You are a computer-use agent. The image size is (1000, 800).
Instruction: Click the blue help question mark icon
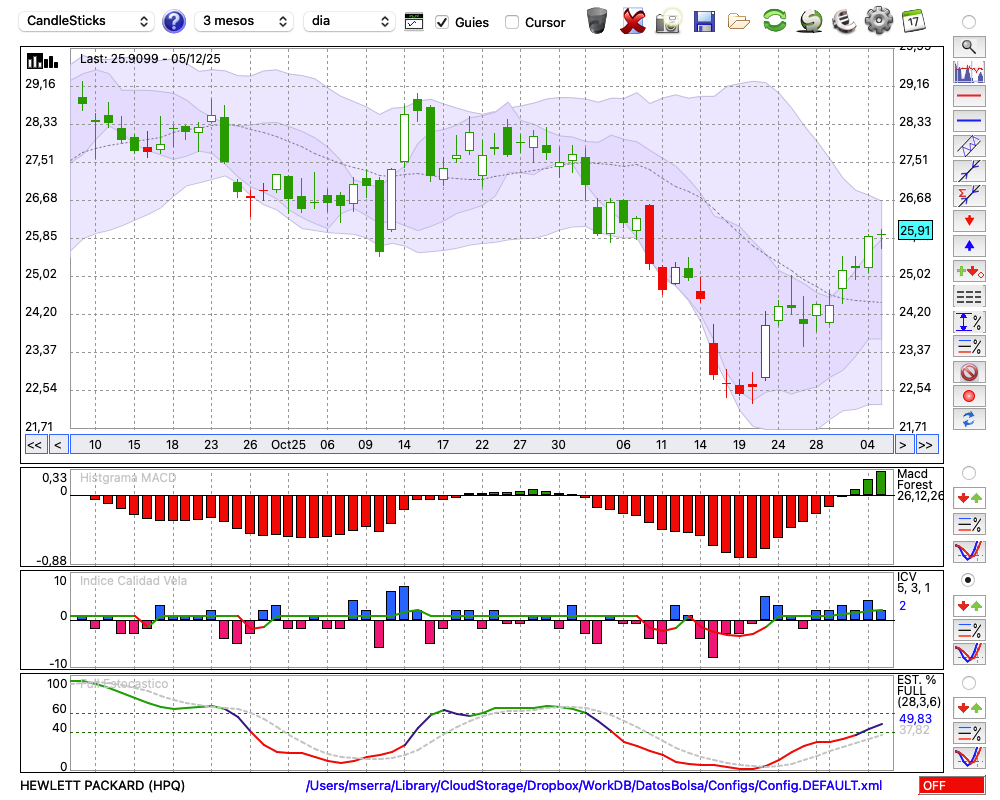click(x=173, y=22)
